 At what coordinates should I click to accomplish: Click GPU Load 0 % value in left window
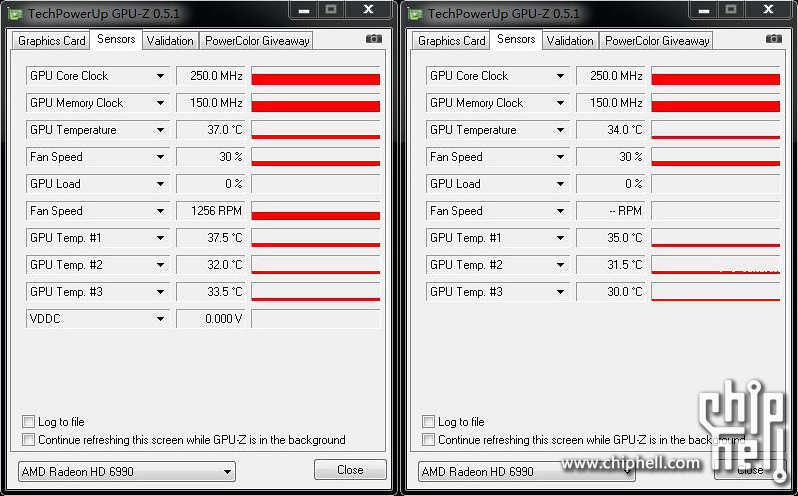(211, 184)
